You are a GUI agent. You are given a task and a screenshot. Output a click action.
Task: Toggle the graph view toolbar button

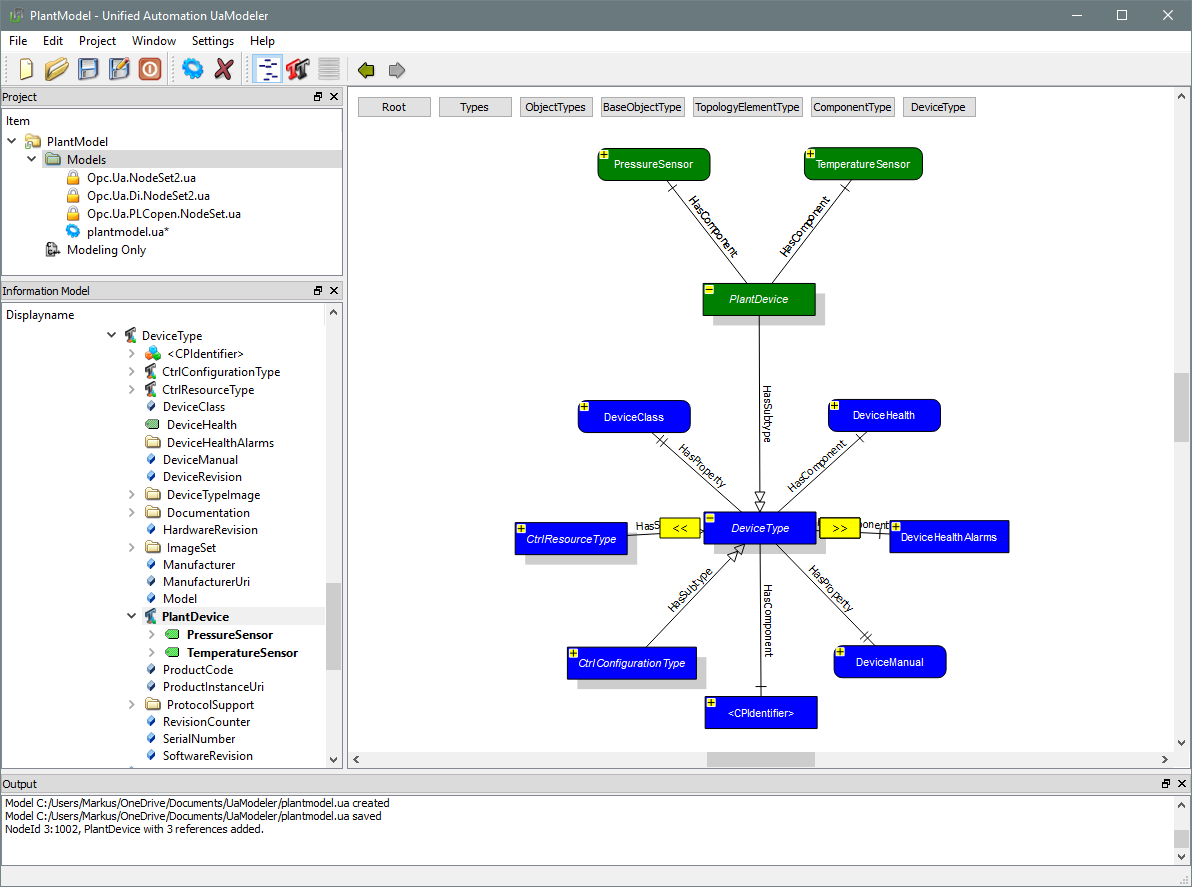coord(267,69)
